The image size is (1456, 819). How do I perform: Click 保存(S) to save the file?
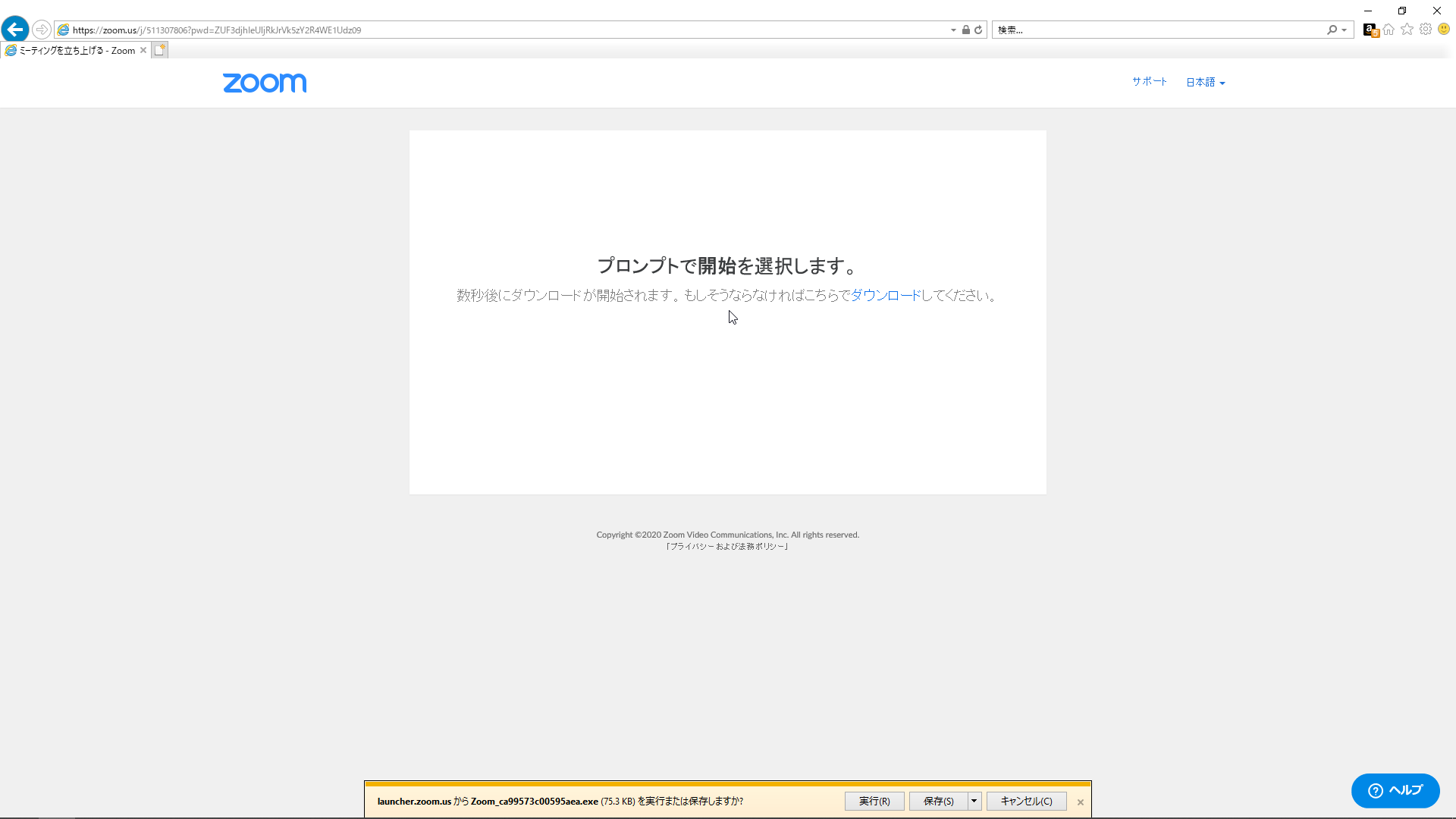point(939,801)
